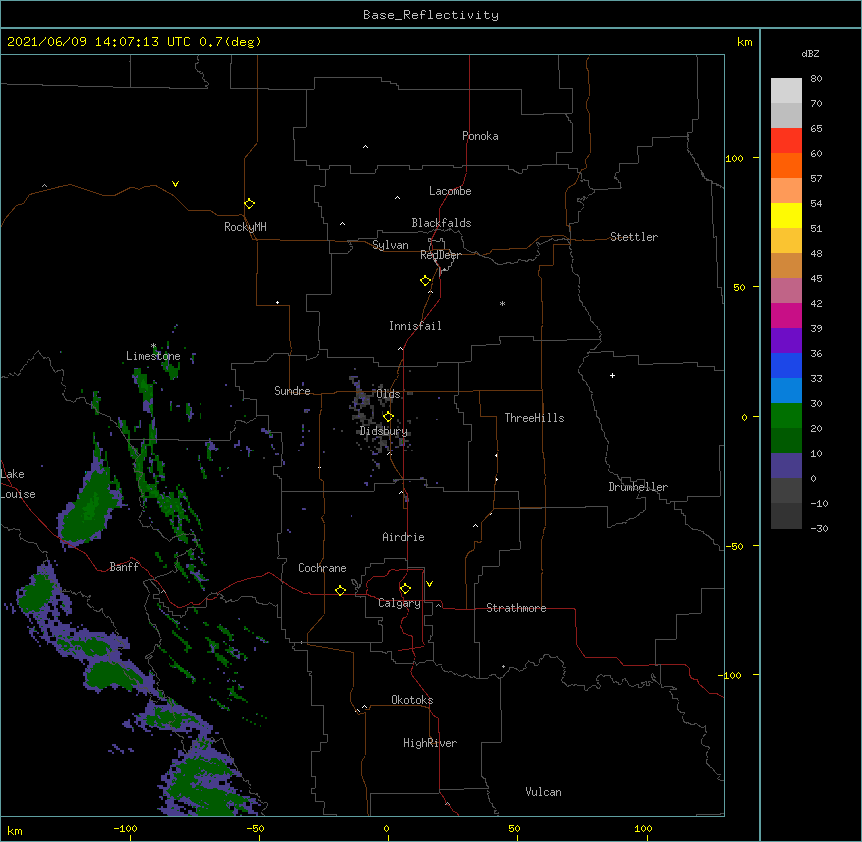Select the slate purple 10-0 dBZ swatch
Viewport: 862px width, 842px height.
(x=786, y=466)
